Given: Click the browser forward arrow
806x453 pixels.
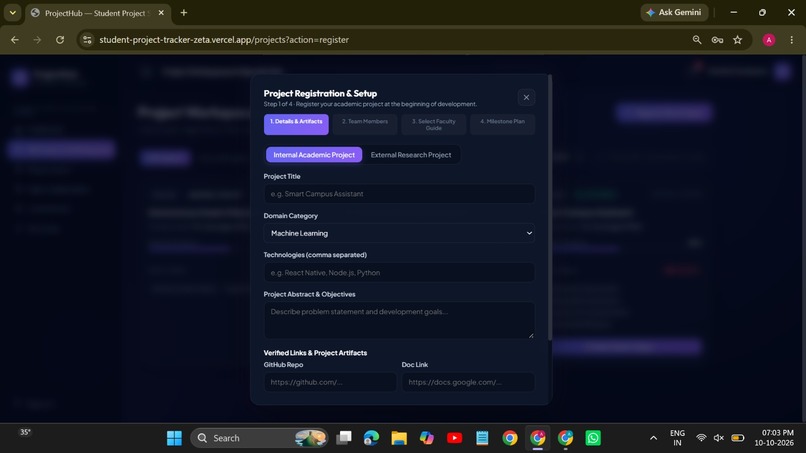Looking at the screenshot, I should coord(37,40).
